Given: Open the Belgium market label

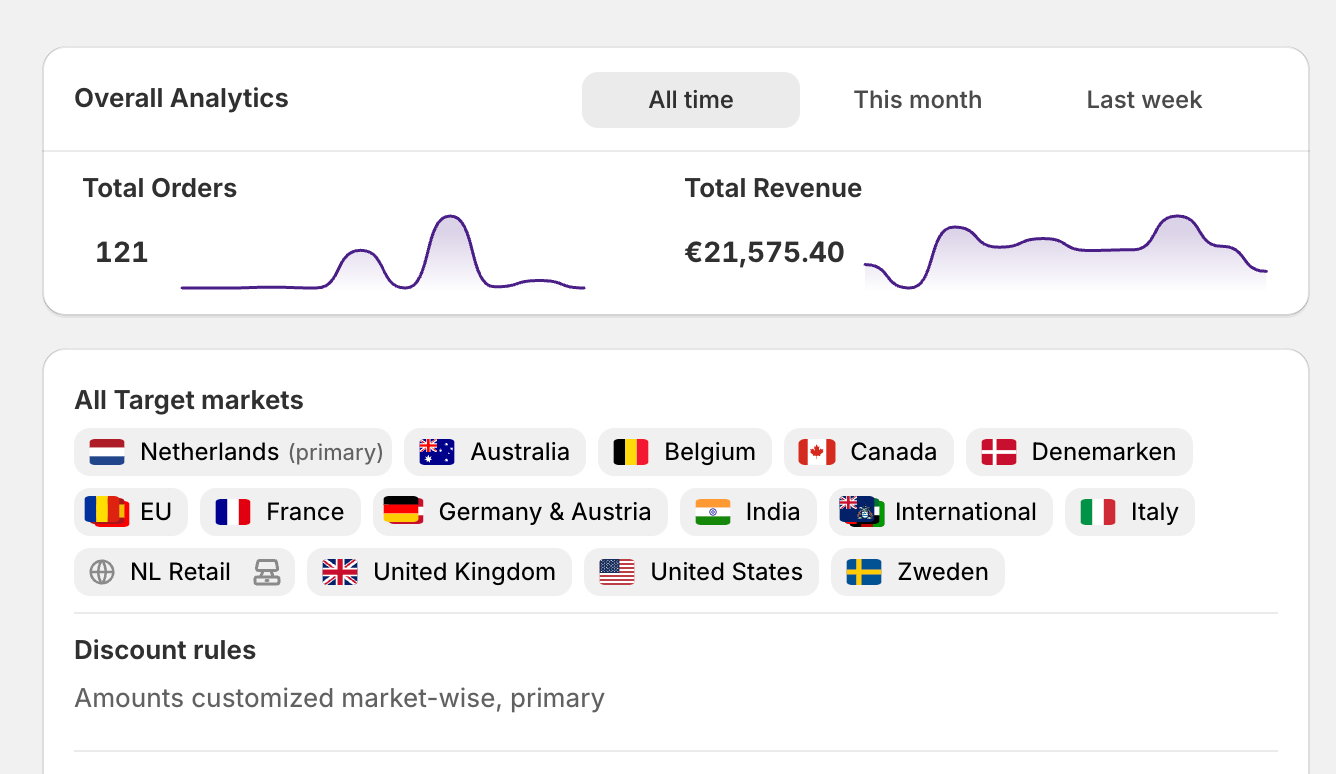Looking at the screenshot, I should click(x=710, y=452).
